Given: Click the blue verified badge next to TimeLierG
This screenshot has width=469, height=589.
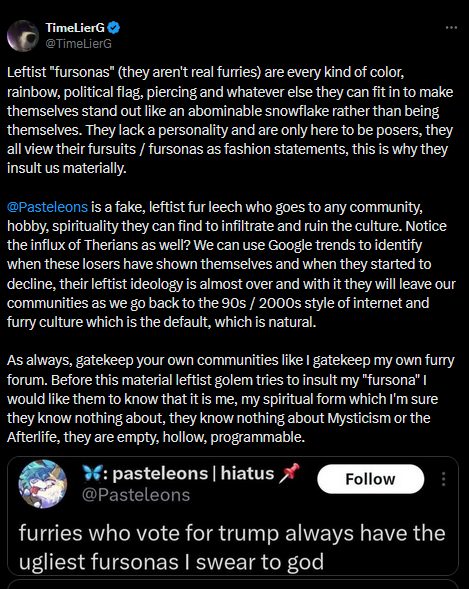Looking at the screenshot, I should click(114, 28).
